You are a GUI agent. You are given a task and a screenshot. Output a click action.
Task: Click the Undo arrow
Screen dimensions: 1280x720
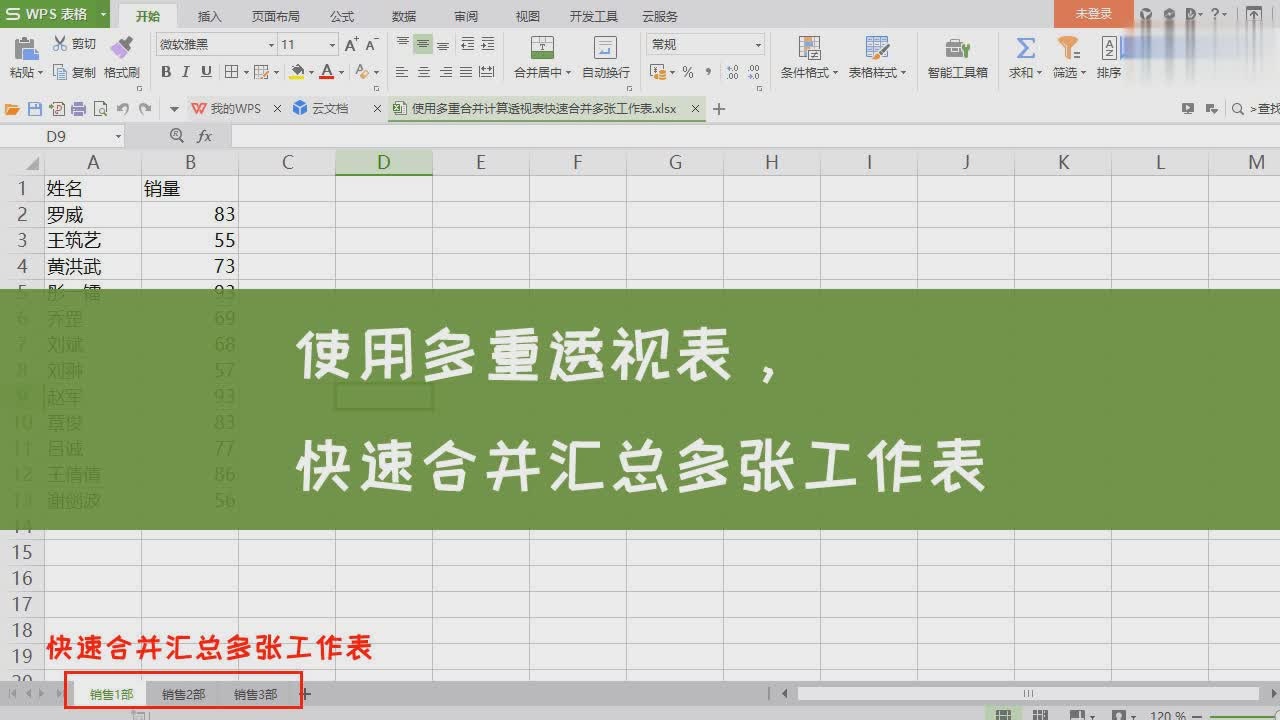coord(122,108)
